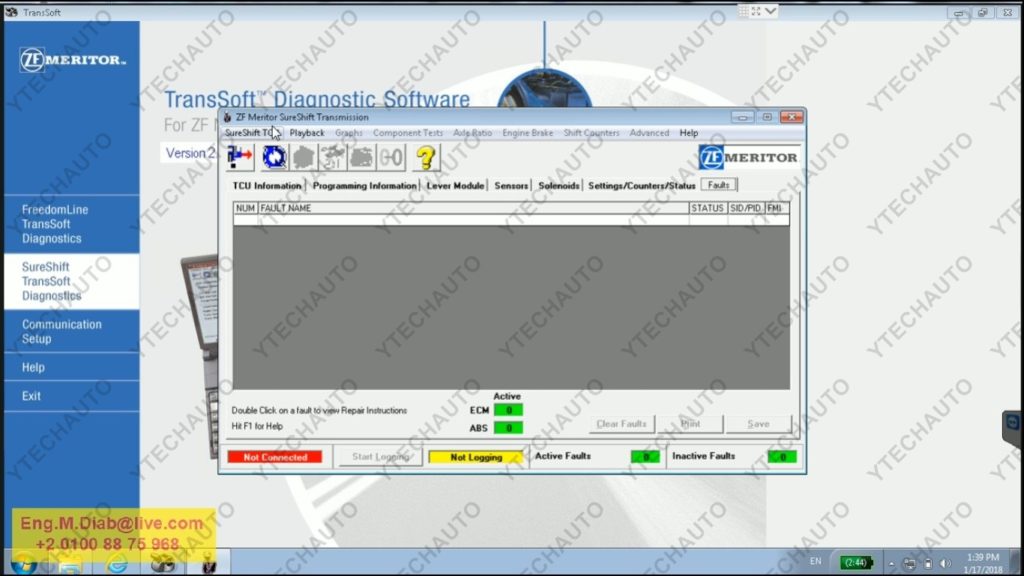Click the Save button
1024x576 pixels.
(x=758, y=424)
